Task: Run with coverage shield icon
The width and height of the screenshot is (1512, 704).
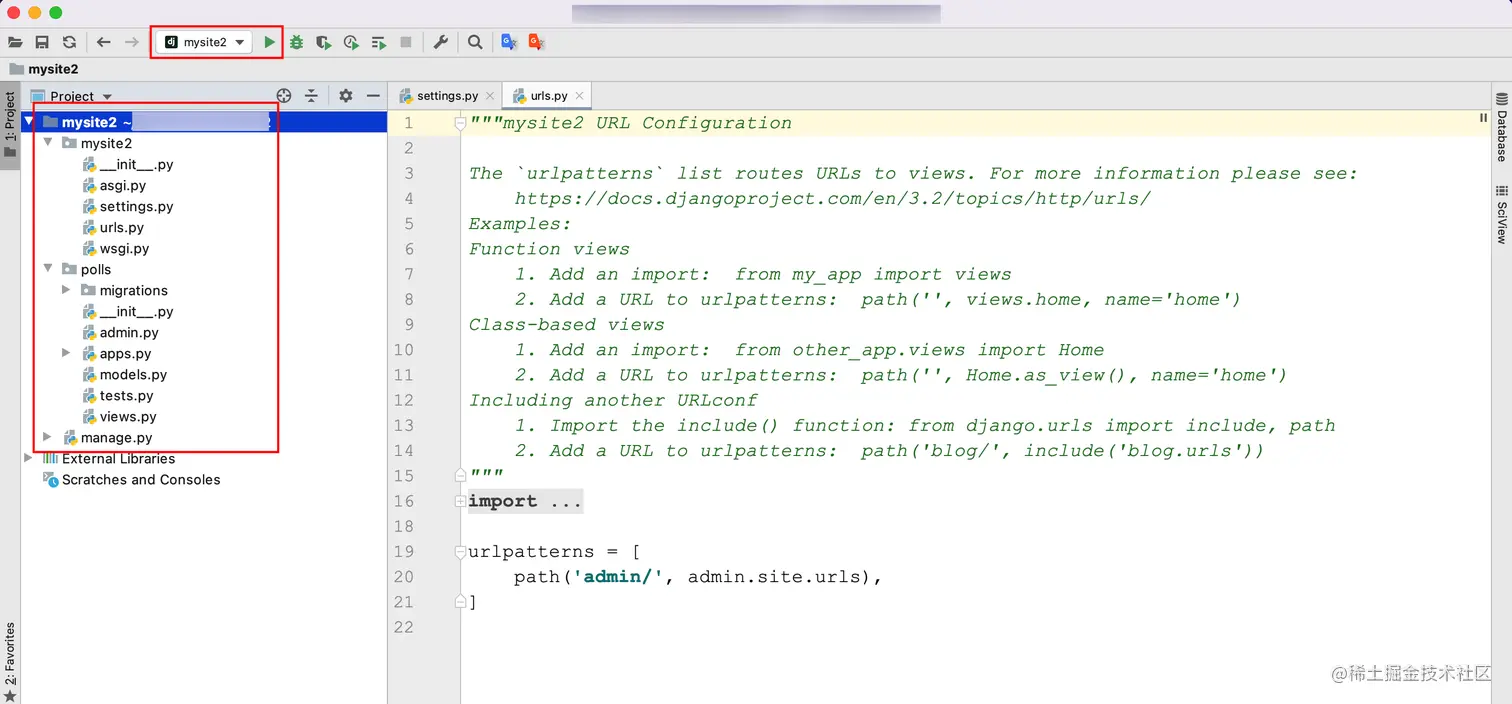Action: coord(323,42)
